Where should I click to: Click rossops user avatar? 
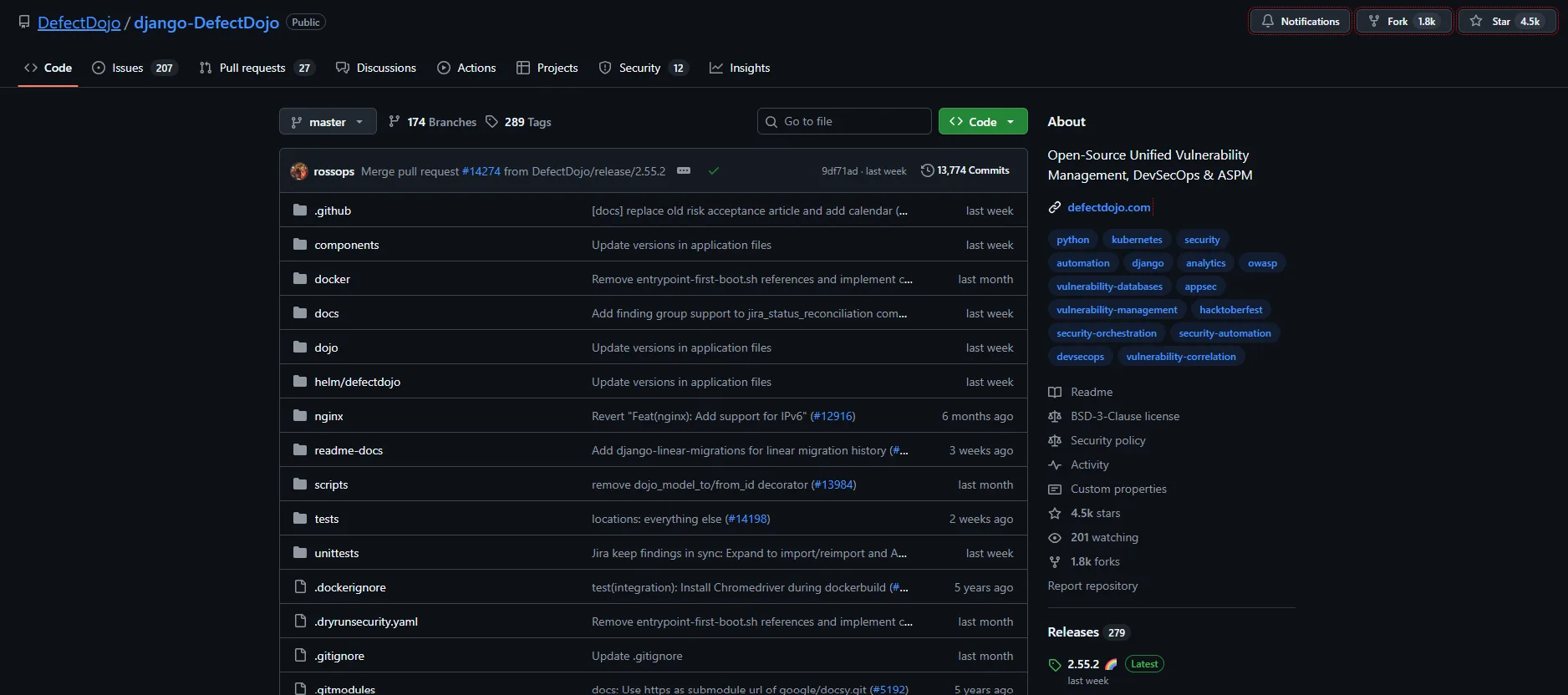(299, 171)
